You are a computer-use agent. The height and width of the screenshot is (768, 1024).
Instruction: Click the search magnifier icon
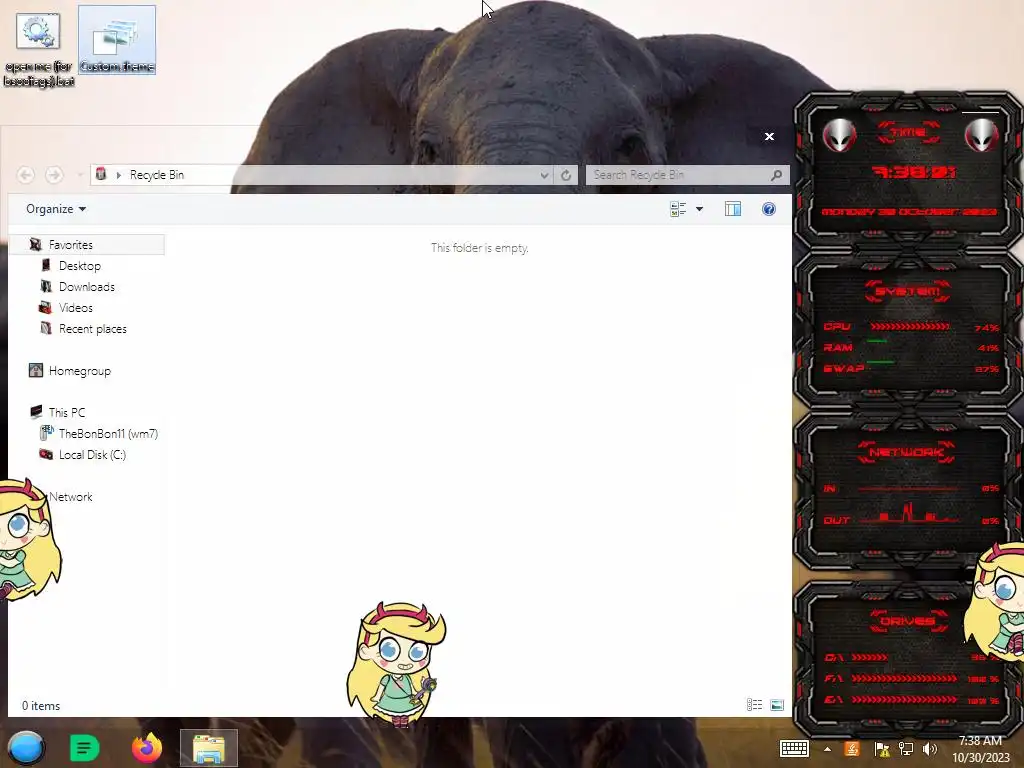[x=776, y=175]
